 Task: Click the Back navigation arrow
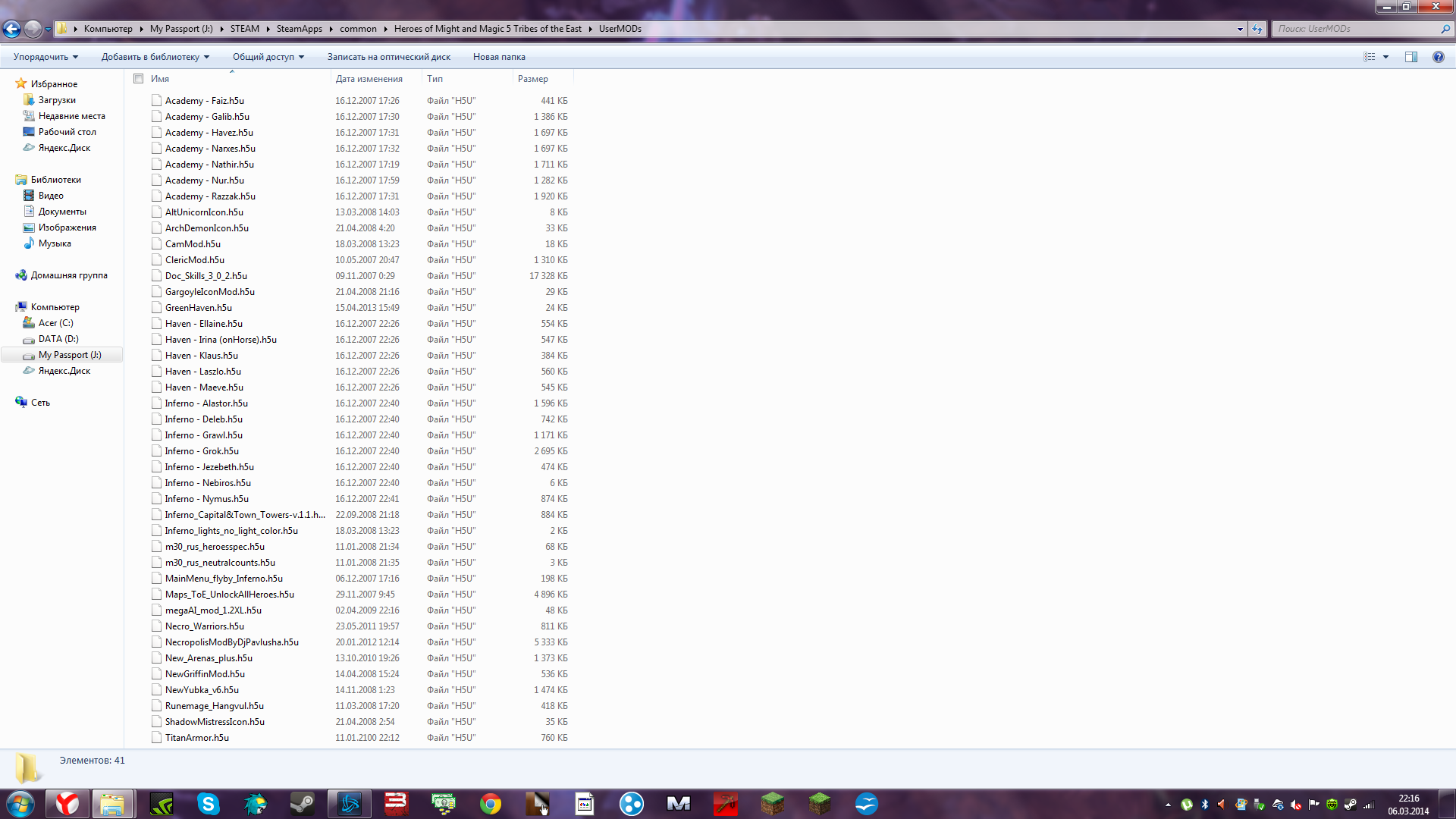(11, 29)
